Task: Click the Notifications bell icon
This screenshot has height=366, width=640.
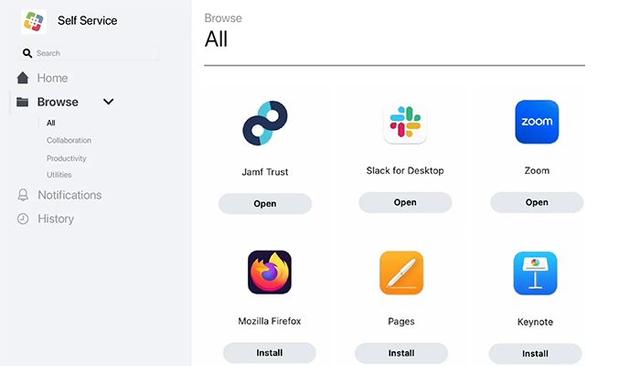Action: tap(23, 195)
